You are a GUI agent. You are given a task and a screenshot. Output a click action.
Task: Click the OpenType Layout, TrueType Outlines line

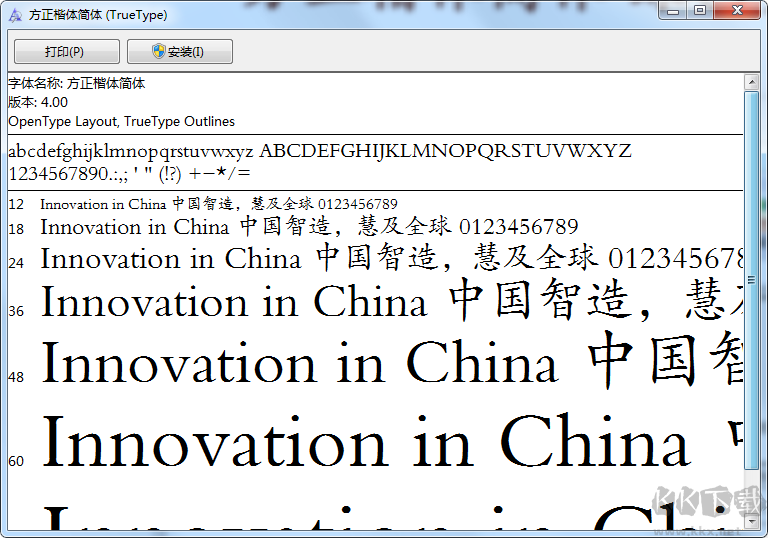pos(121,121)
